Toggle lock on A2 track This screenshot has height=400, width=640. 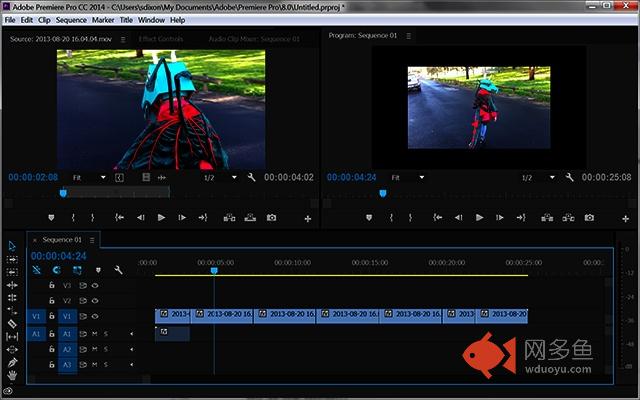coord(52,349)
